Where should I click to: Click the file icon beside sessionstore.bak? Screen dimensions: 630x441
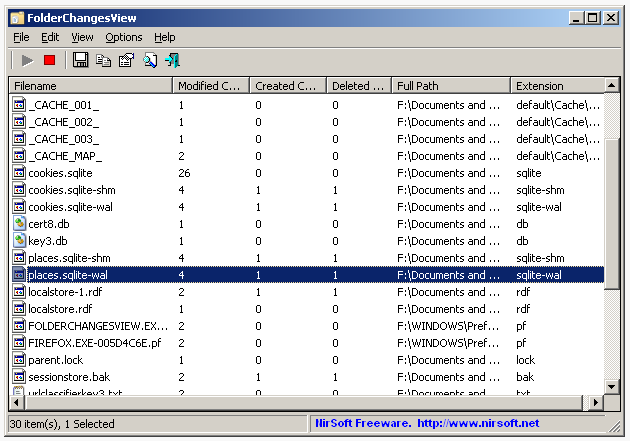pyautogui.click(x=19, y=377)
